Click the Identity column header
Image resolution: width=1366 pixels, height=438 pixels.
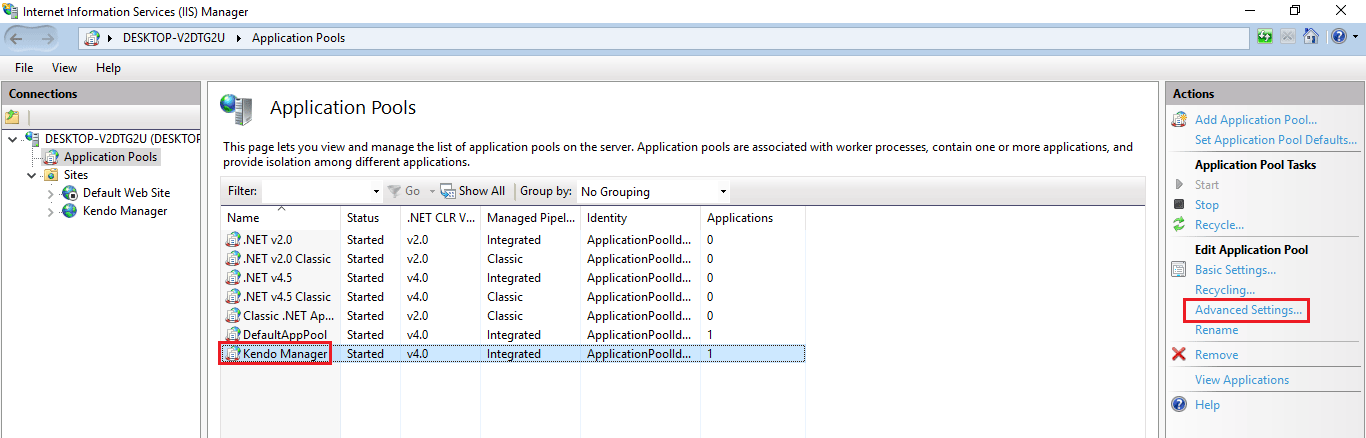640,217
